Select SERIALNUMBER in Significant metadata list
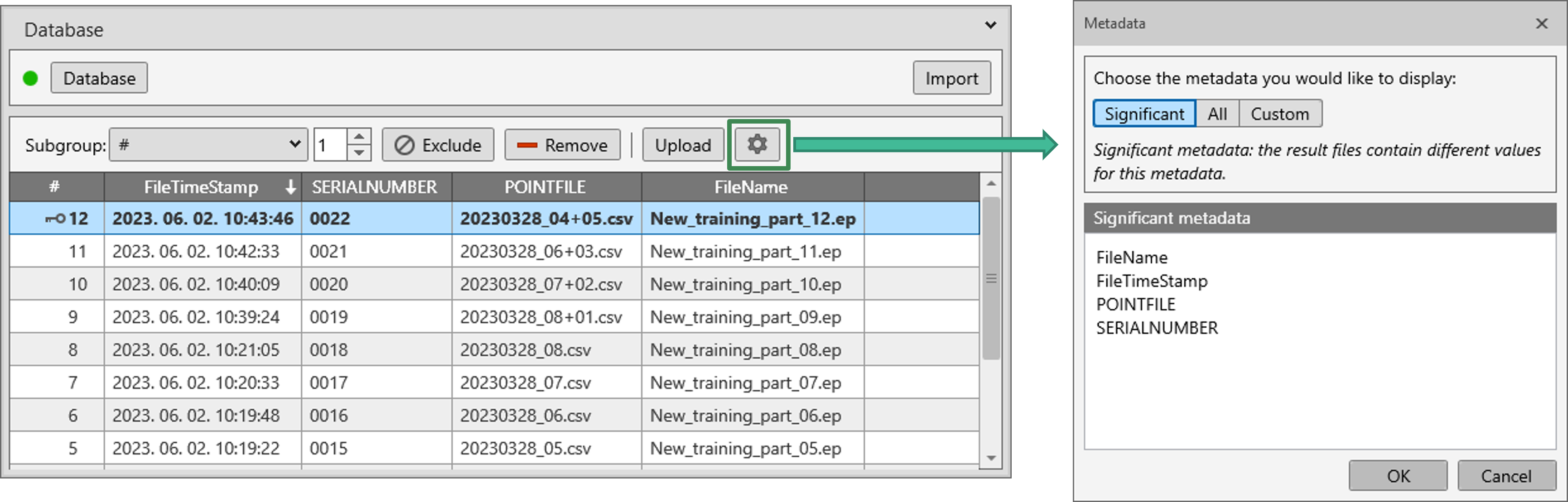This screenshot has height=502, width=1568. 1157,329
